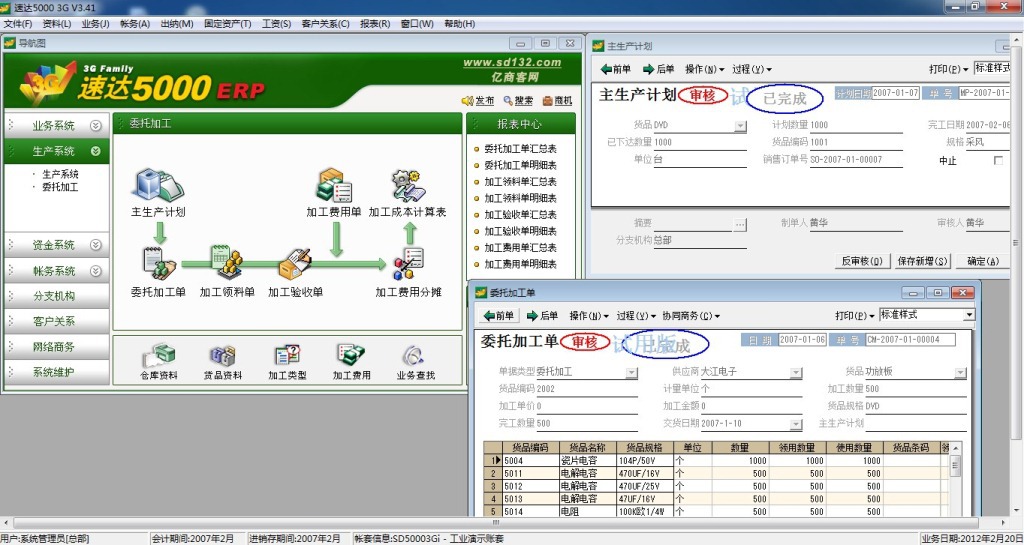Open the 网络商务 sidebar section
This screenshot has width=1024, height=545.
pyautogui.click(x=55, y=347)
